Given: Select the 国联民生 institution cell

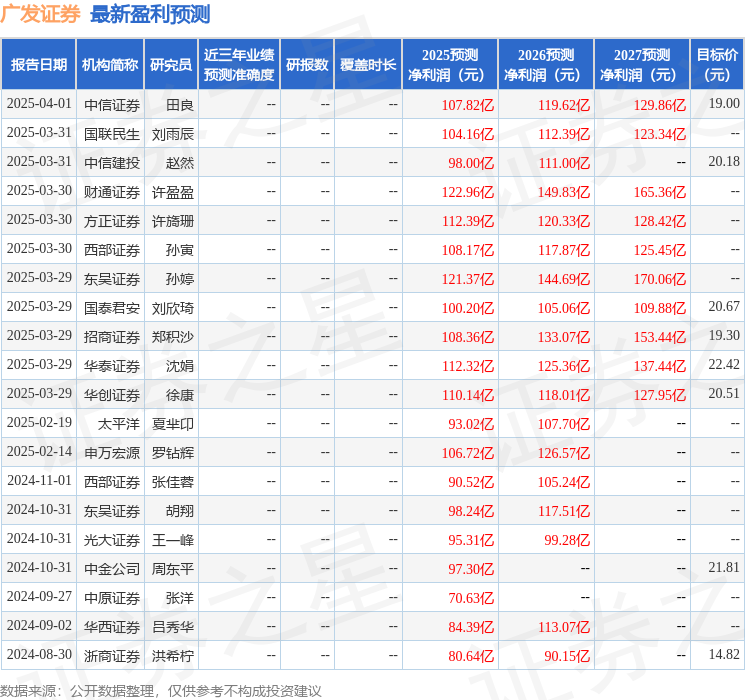Looking at the screenshot, I should pos(112,134).
